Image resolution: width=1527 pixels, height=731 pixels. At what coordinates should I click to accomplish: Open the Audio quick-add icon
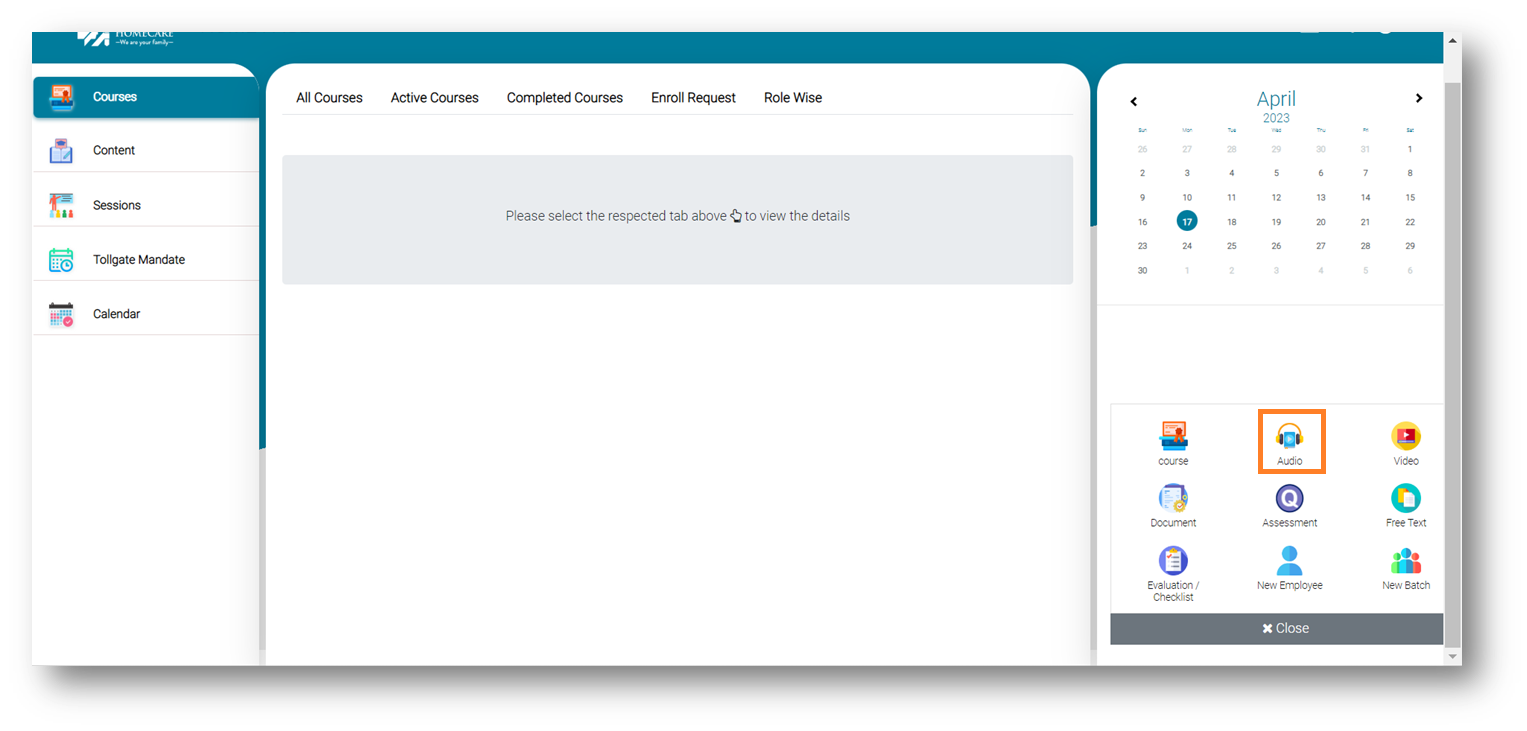(x=1290, y=437)
